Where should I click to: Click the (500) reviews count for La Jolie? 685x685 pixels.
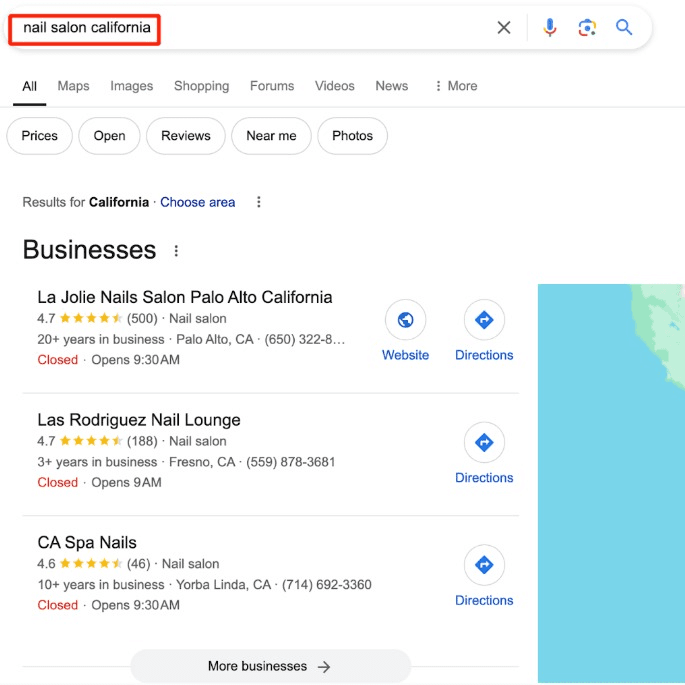click(x=142, y=318)
